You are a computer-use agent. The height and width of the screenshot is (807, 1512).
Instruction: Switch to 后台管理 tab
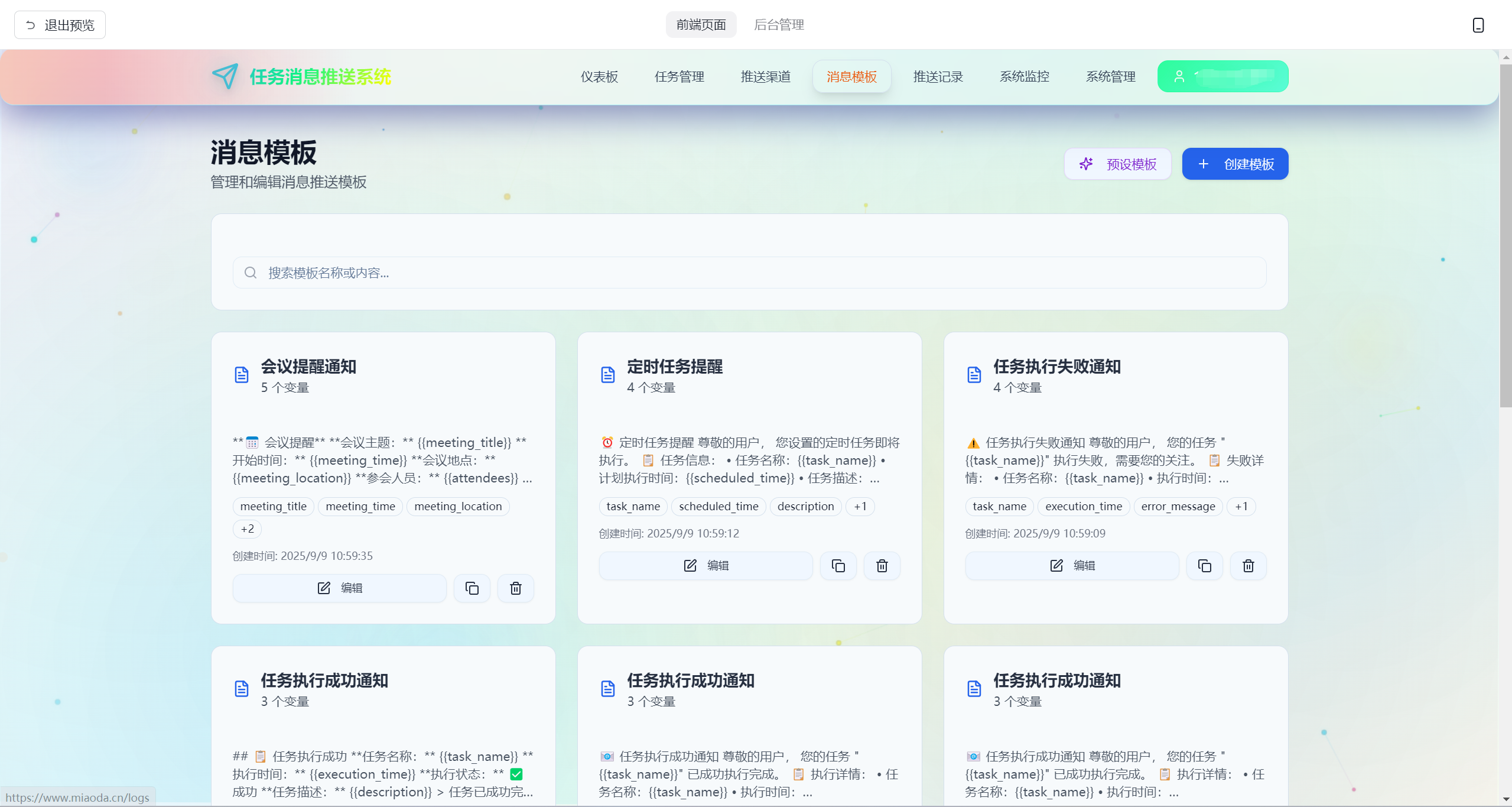779,25
